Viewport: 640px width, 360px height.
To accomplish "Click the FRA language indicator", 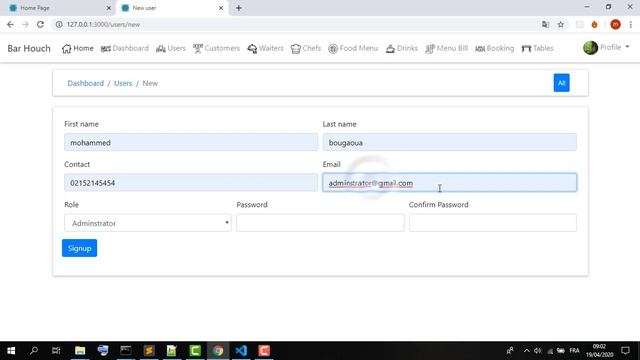I will tap(574, 351).
